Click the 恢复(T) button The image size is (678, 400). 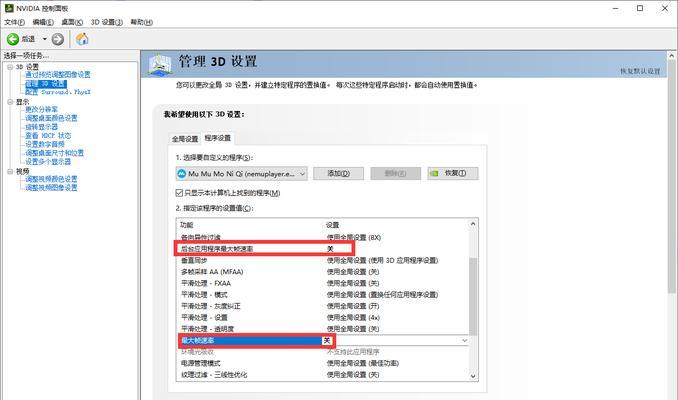tap(453, 173)
